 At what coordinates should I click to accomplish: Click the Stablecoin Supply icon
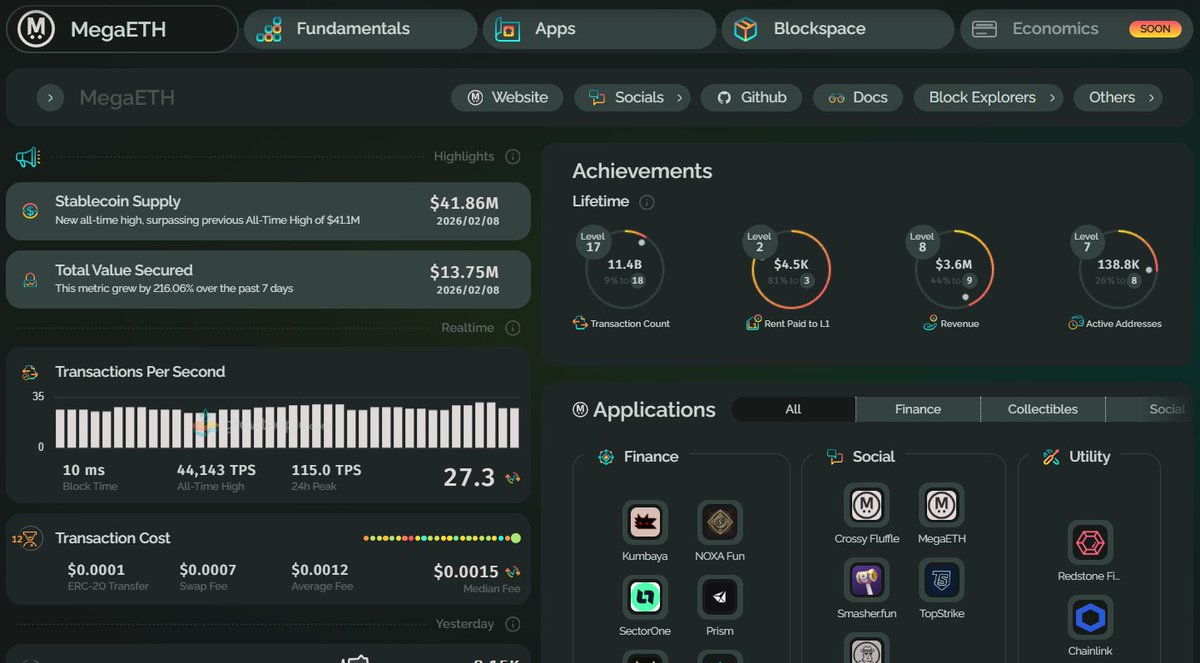[31, 211]
